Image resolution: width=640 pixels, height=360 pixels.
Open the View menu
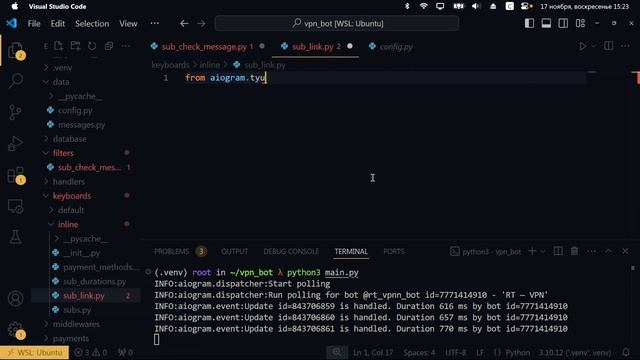point(128,24)
